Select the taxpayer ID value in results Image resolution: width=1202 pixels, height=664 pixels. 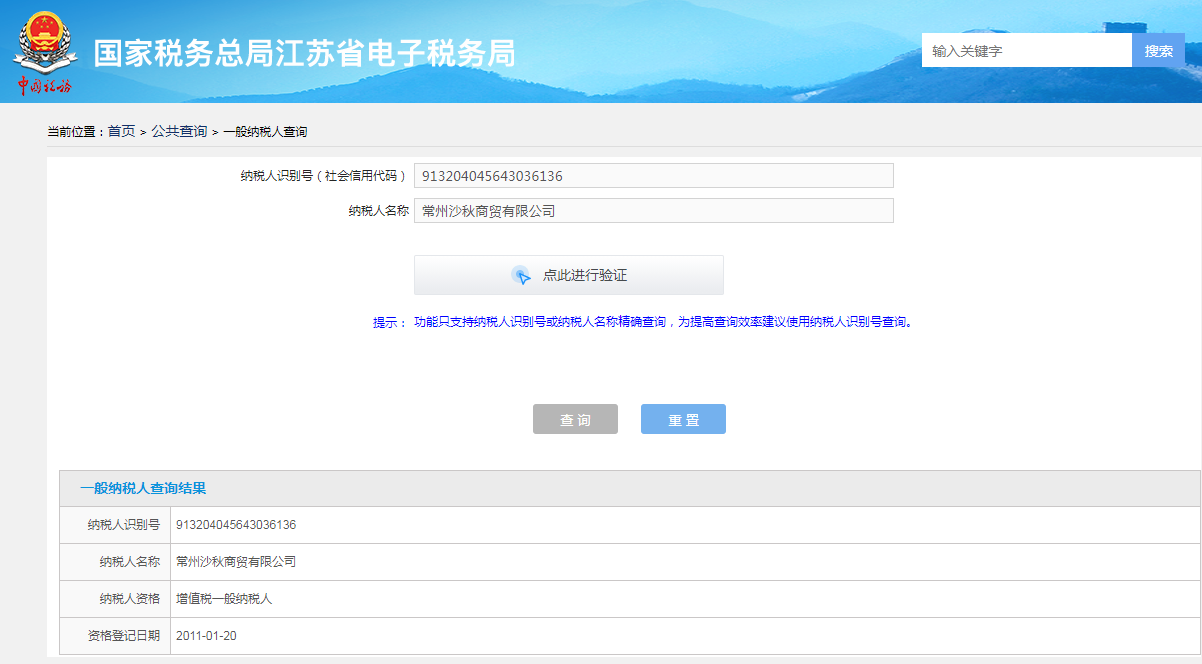[236, 525]
